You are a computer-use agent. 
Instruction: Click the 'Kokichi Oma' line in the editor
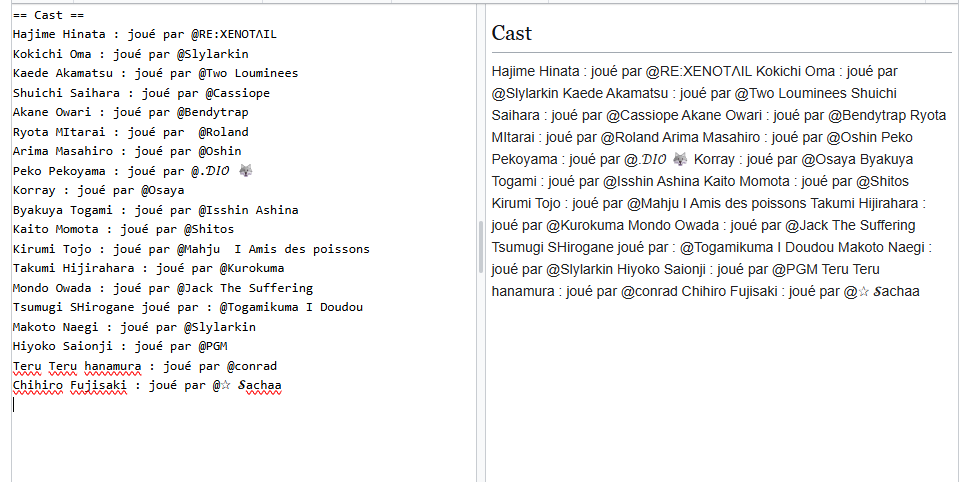(130, 54)
